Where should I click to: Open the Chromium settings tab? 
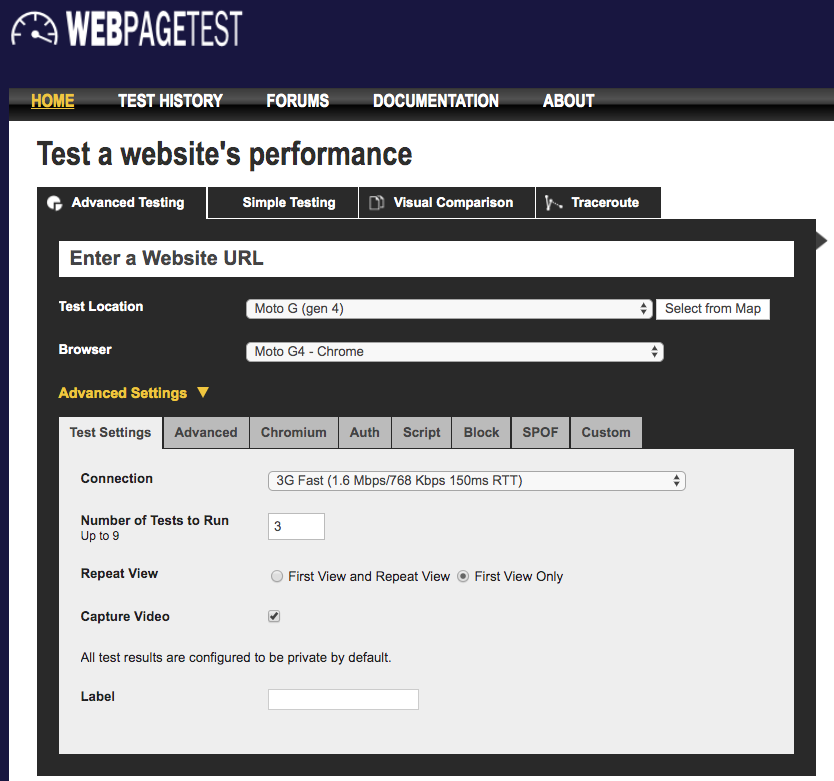point(294,433)
